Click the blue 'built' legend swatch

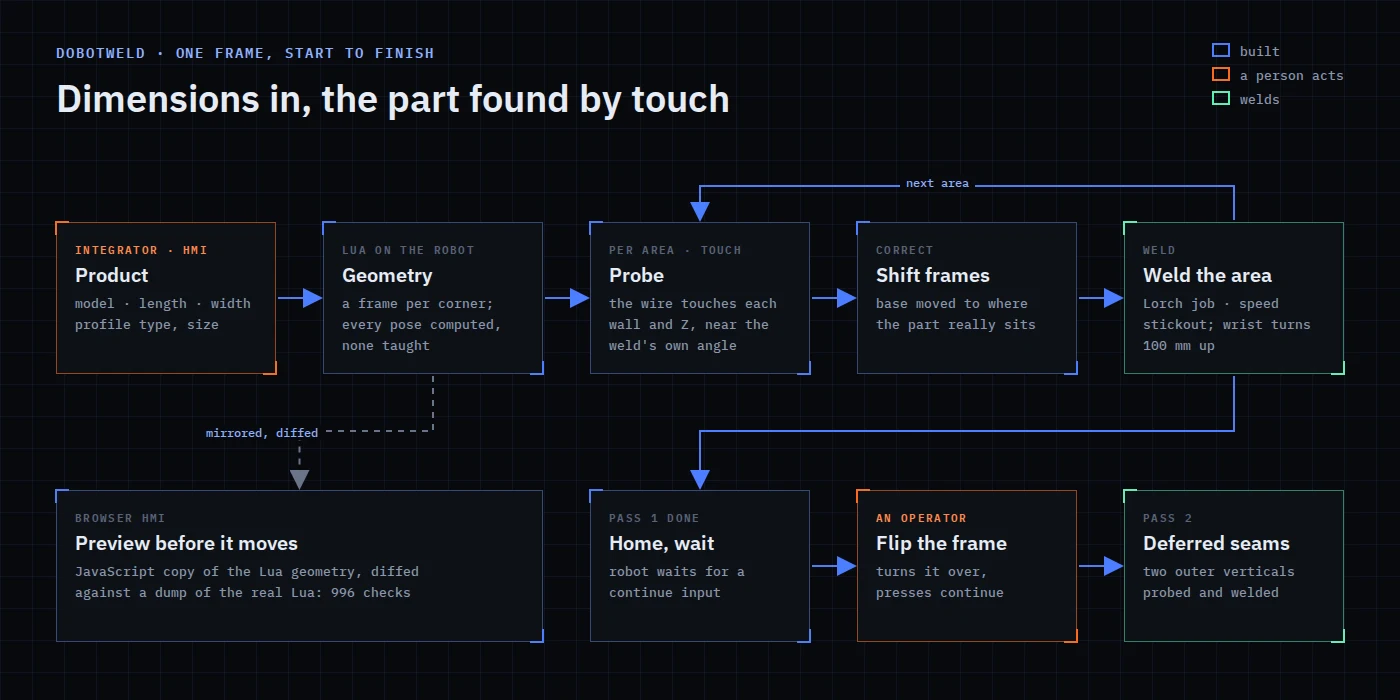1220,51
